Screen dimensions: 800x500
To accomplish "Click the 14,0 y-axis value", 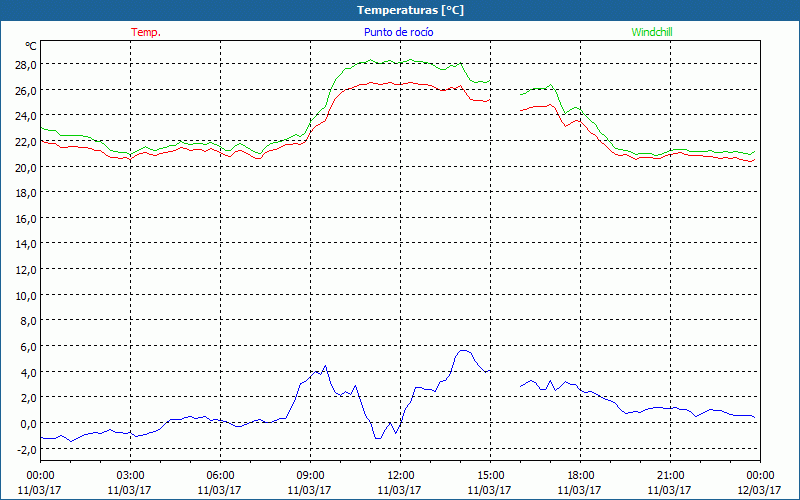I will tap(27, 244).
